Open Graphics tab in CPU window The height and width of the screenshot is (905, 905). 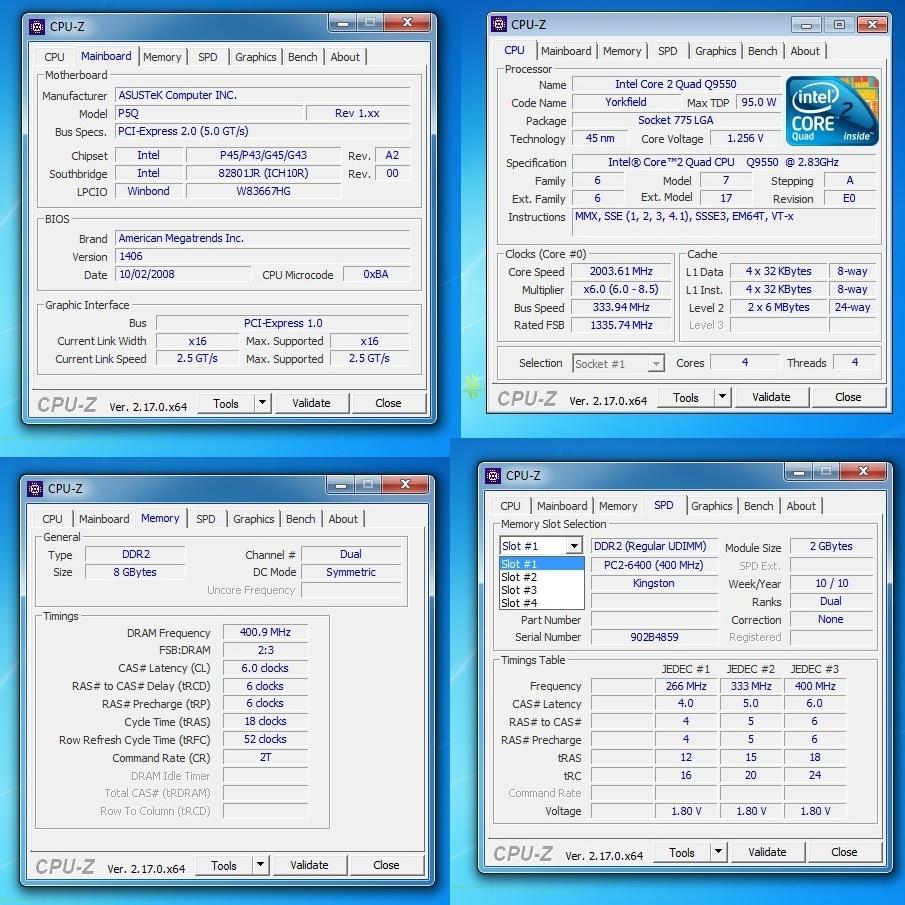click(x=716, y=51)
